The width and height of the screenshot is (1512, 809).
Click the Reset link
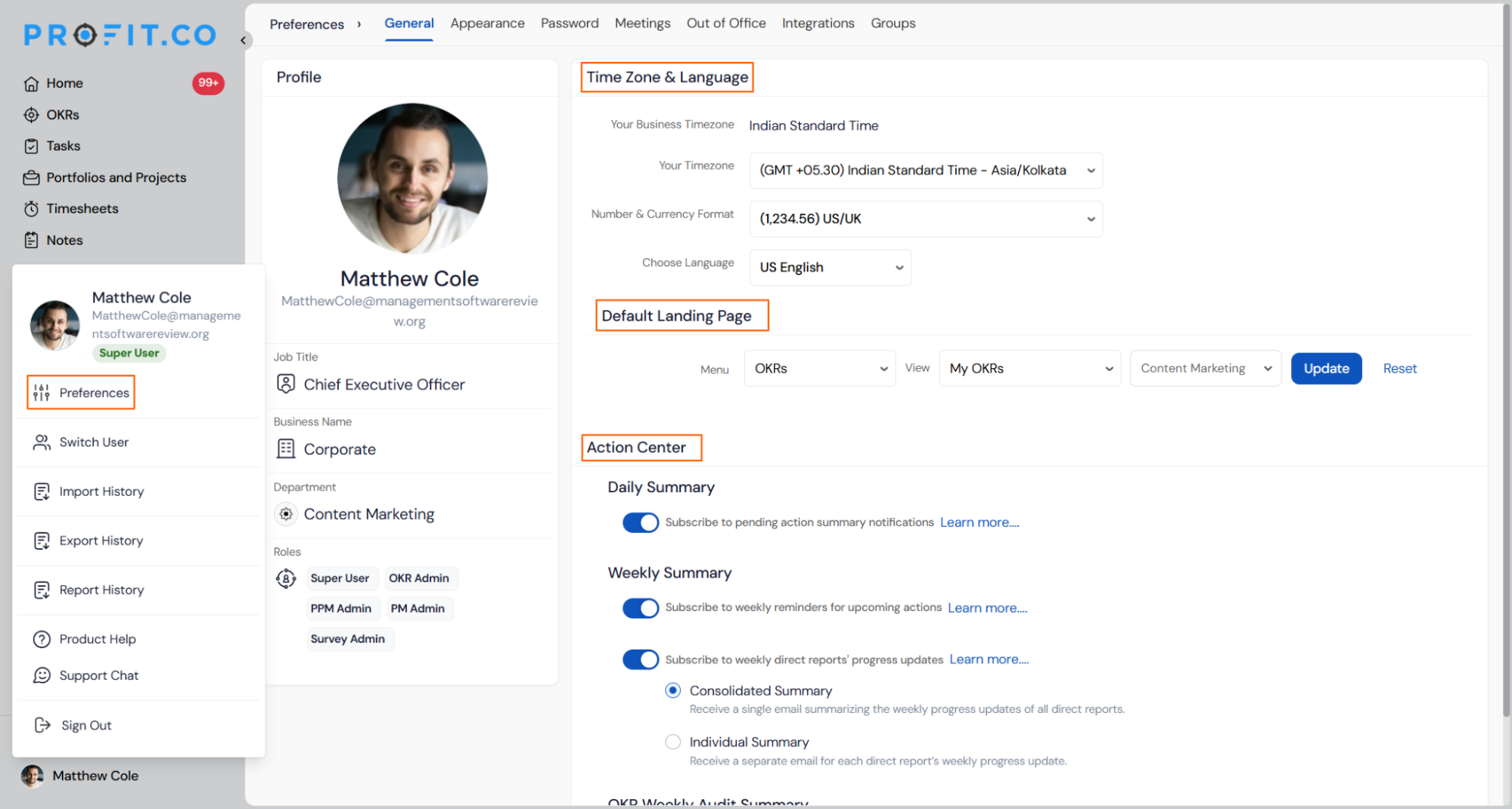click(x=1399, y=368)
